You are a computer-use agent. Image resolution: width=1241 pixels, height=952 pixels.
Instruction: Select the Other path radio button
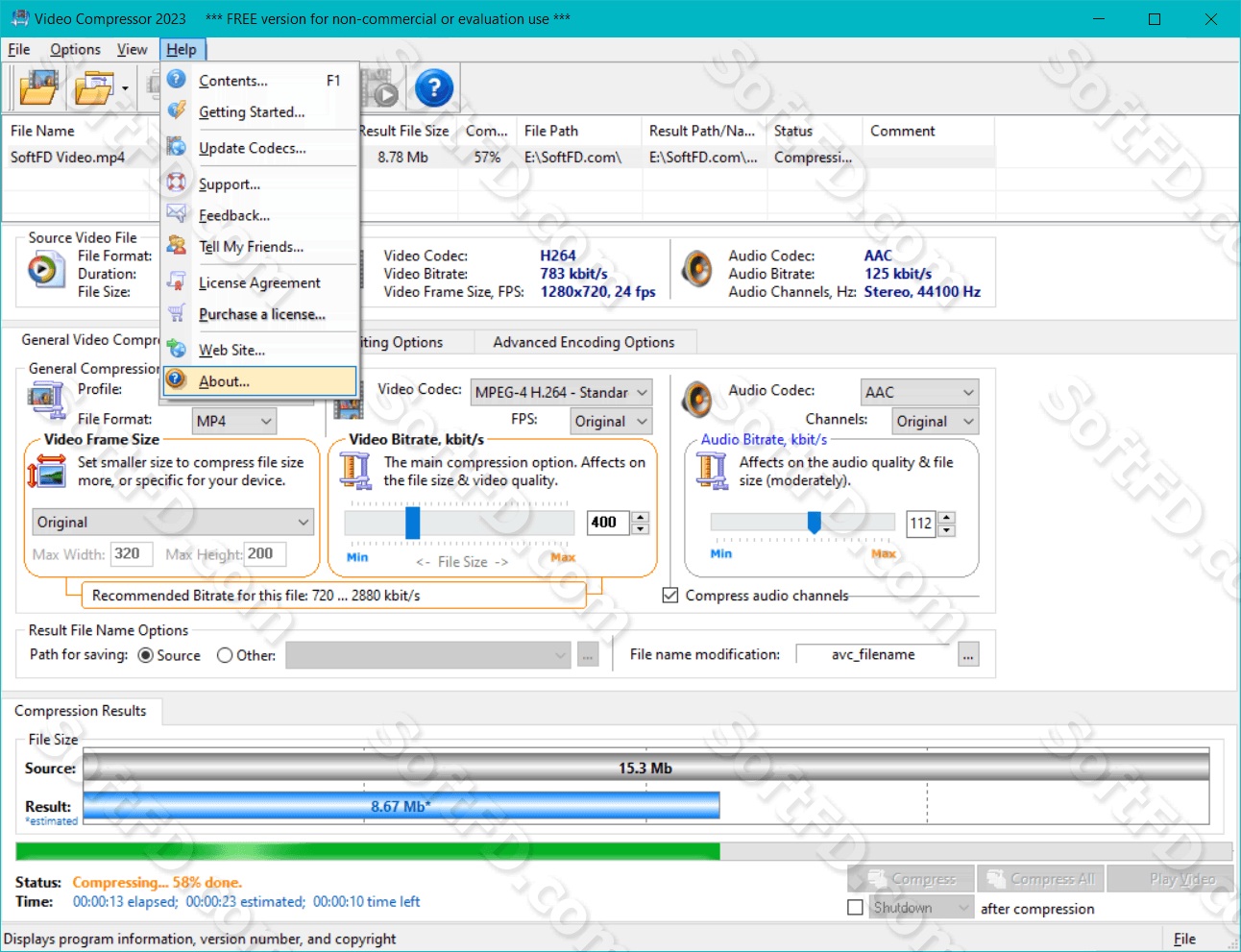[x=225, y=655]
